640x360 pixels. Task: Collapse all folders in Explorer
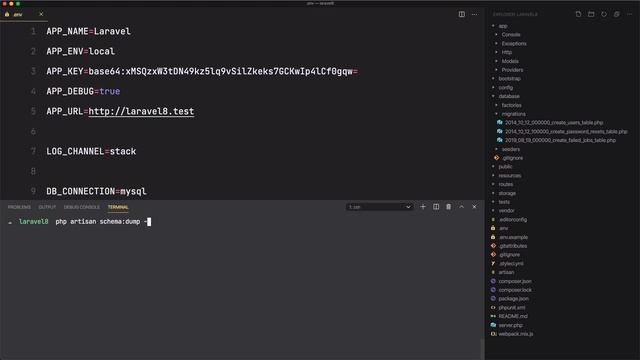pyautogui.click(x=617, y=14)
